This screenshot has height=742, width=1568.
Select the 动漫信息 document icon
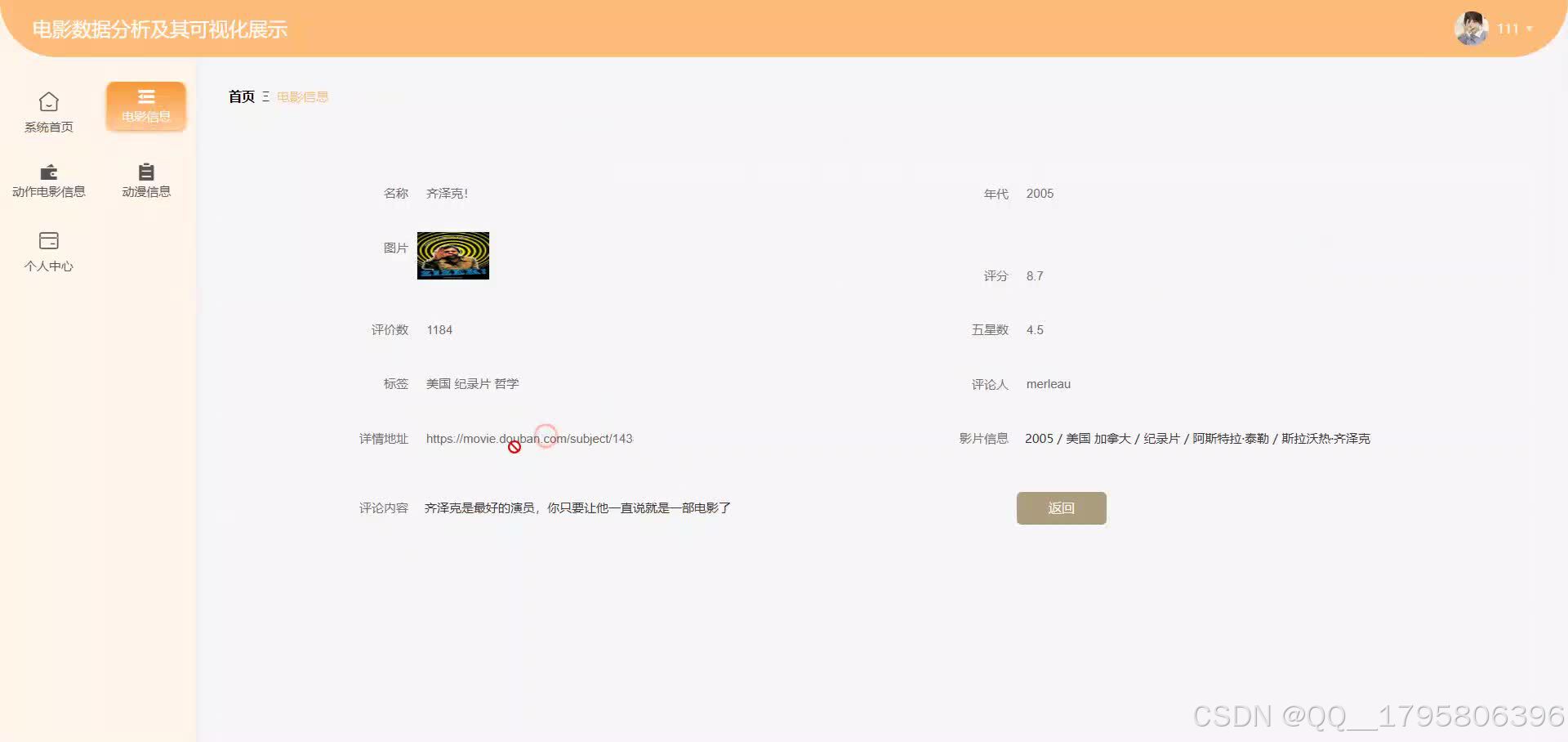146,173
